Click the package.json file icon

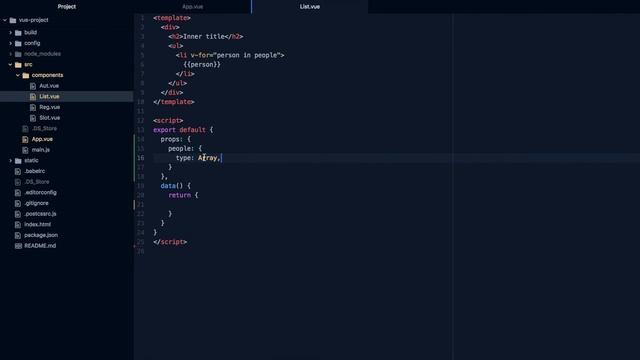click(x=18, y=235)
